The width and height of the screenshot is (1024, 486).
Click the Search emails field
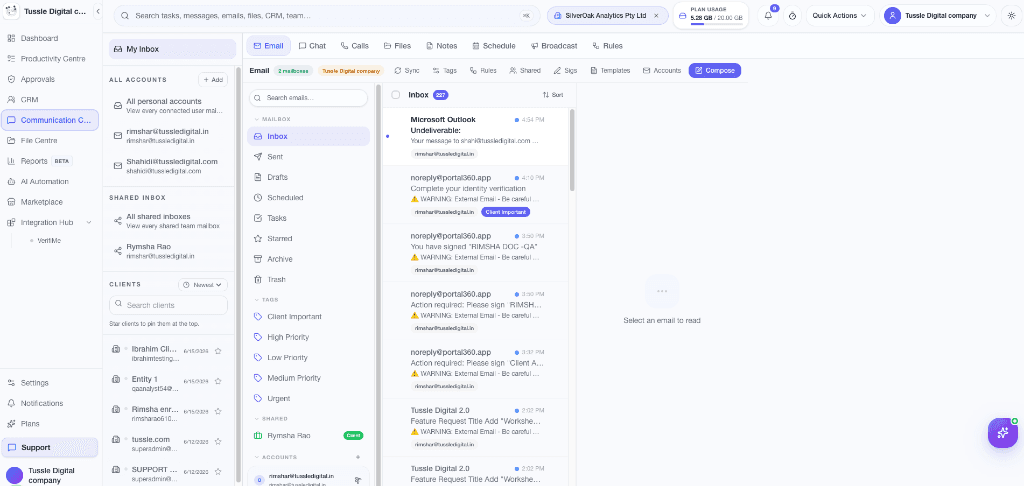pos(308,98)
